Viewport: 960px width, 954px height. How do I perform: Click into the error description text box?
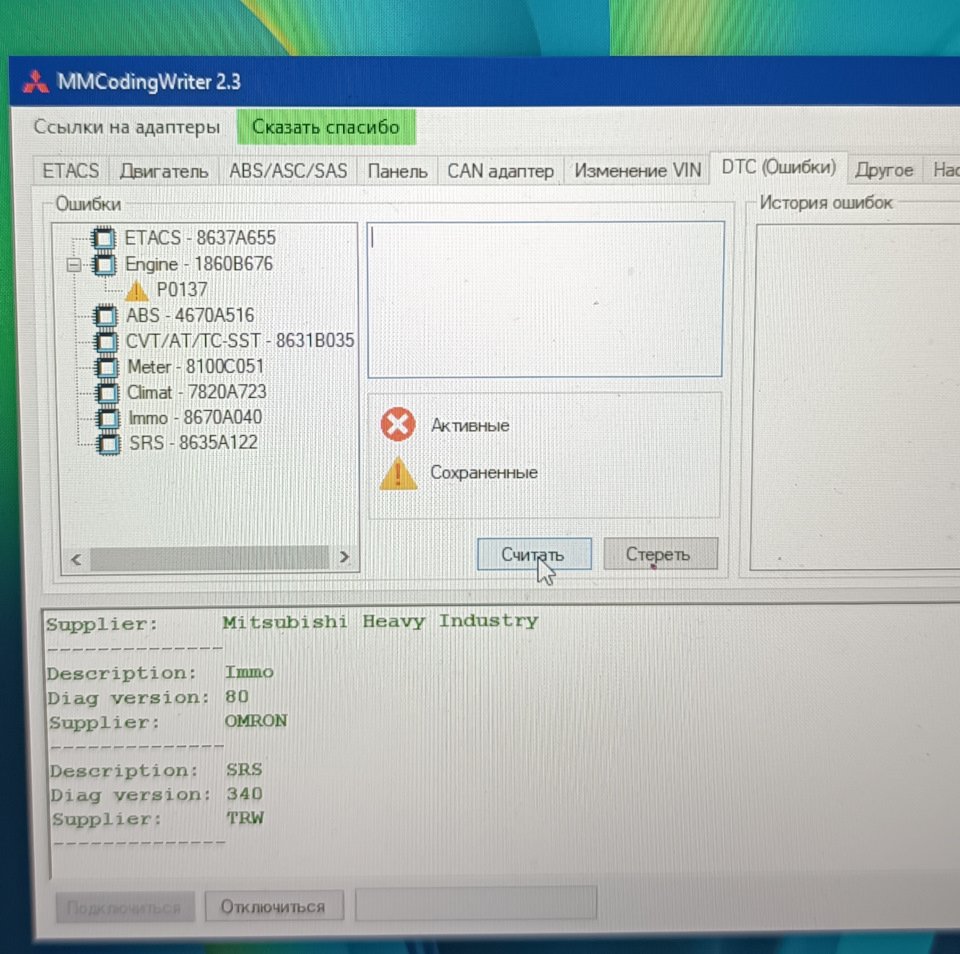point(545,299)
